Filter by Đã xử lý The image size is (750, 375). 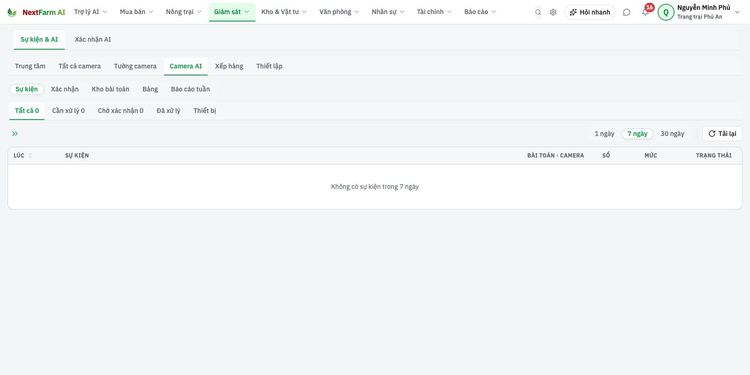tap(168, 111)
